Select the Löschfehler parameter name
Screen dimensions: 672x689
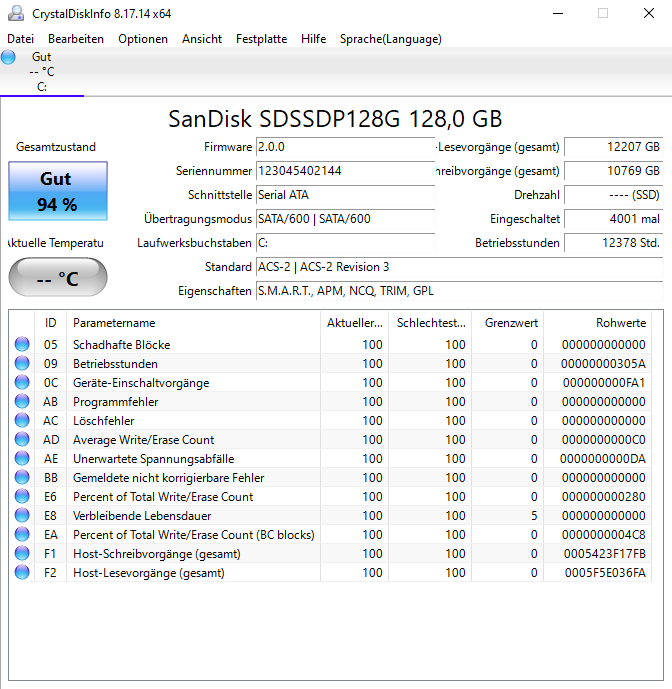pos(104,421)
